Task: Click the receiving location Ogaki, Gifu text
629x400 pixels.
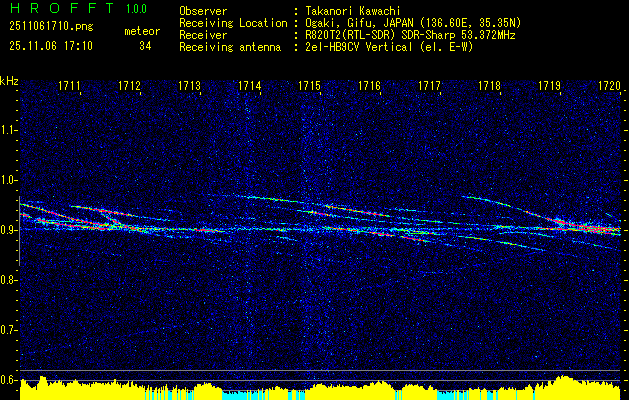Action: coord(413,23)
